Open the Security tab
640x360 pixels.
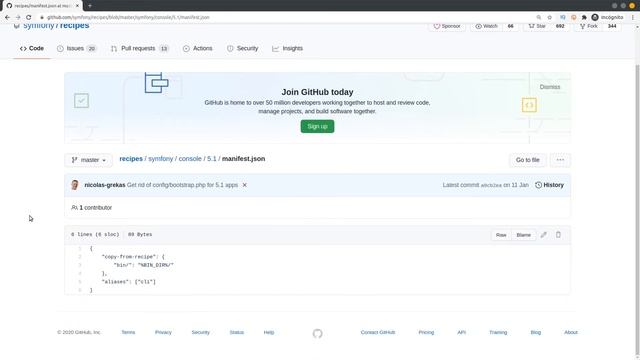(x=242, y=48)
